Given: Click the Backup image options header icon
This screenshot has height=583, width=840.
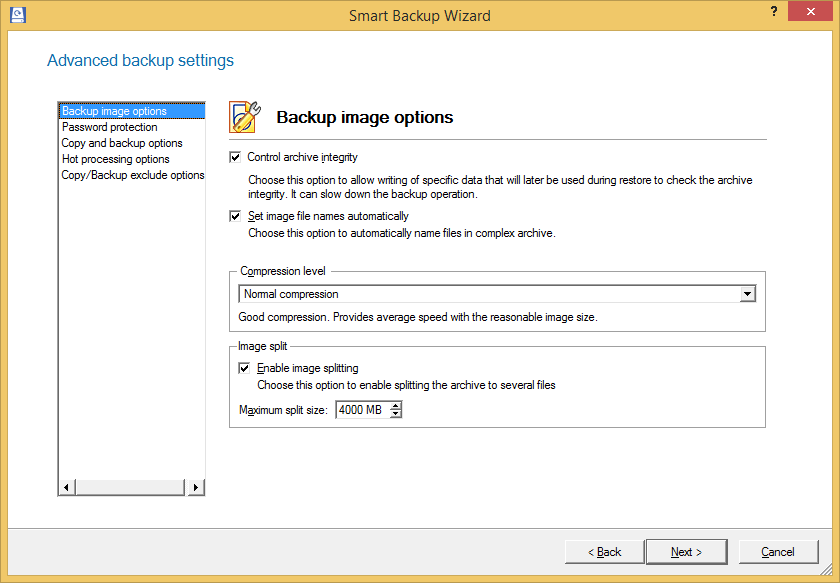Looking at the screenshot, I should 245,117.
